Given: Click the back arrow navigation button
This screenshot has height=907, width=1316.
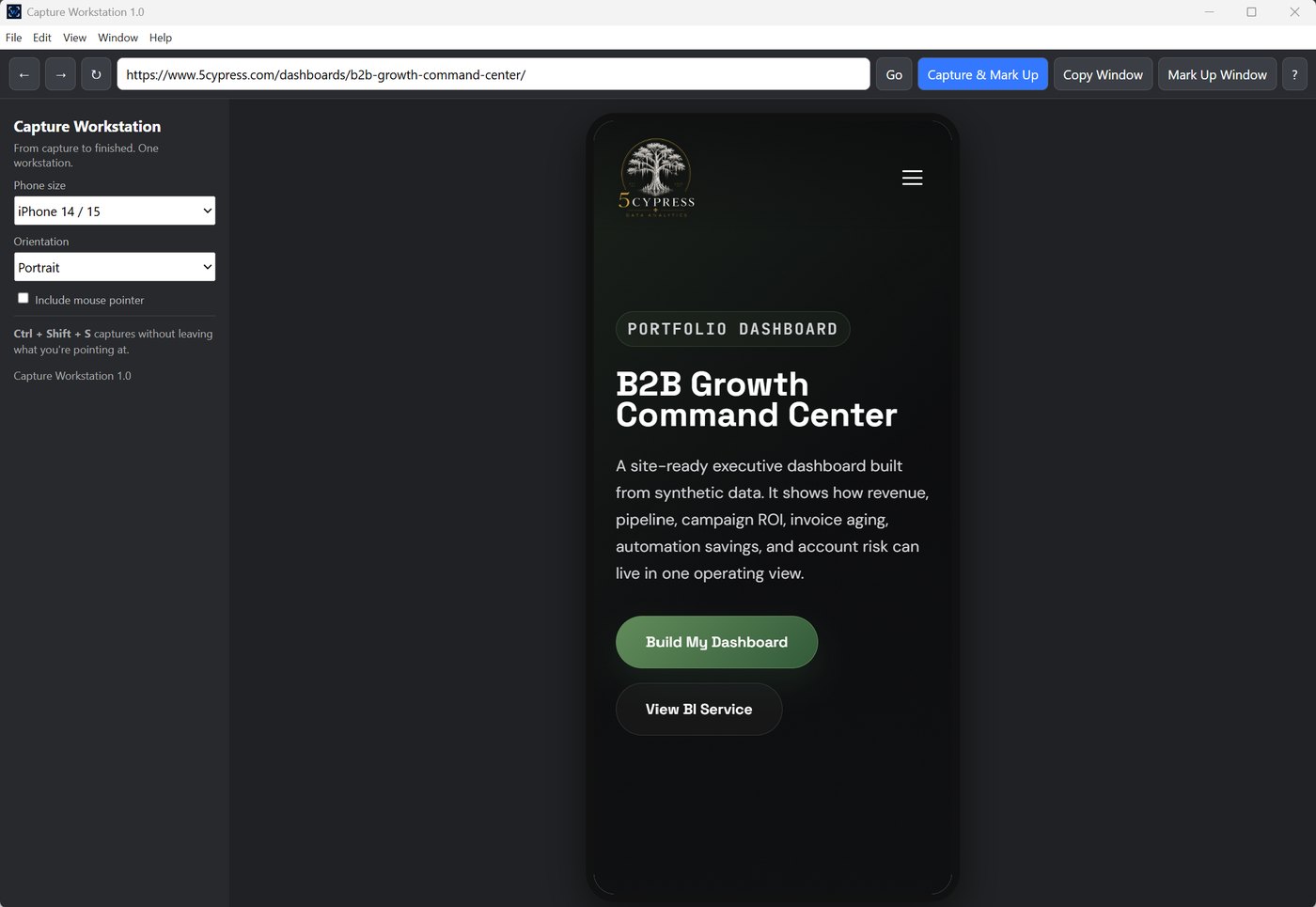Looking at the screenshot, I should click(24, 74).
